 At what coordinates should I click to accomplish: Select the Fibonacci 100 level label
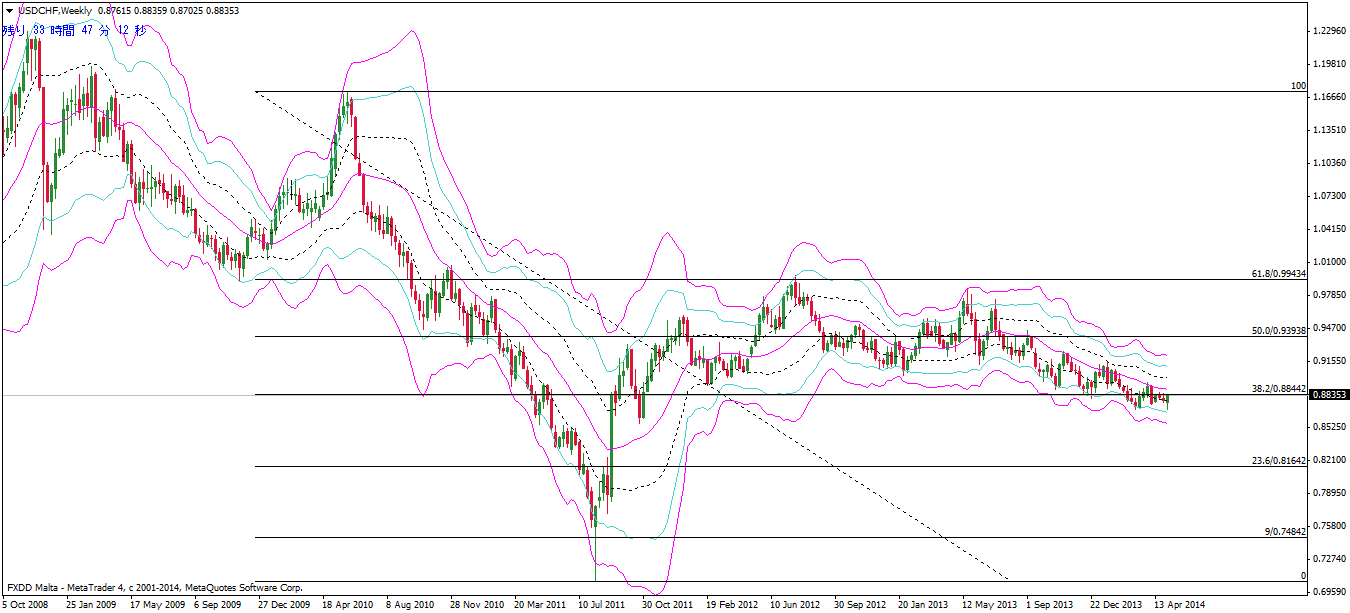click(x=1298, y=86)
